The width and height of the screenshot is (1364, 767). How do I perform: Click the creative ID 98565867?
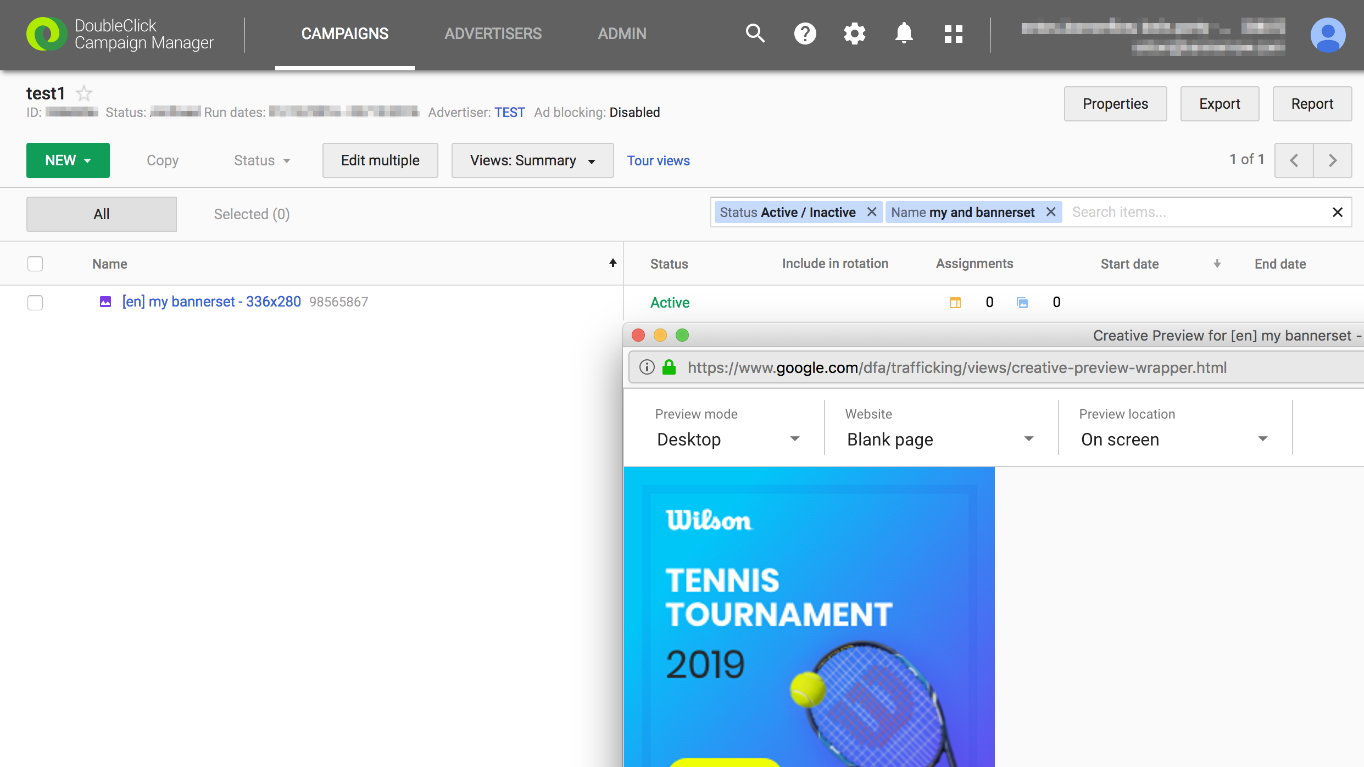click(x=339, y=302)
